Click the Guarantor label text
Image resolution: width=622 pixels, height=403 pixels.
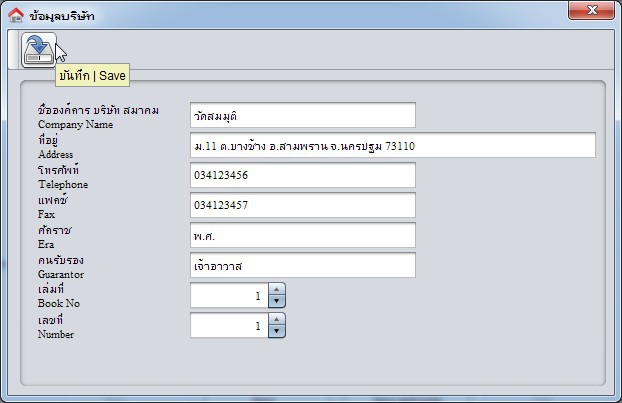[61, 274]
